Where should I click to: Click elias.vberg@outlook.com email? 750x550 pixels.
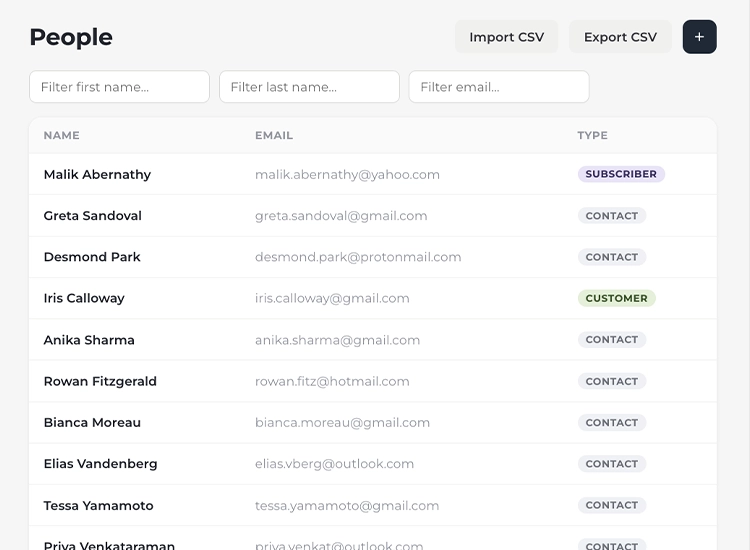(334, 463)
